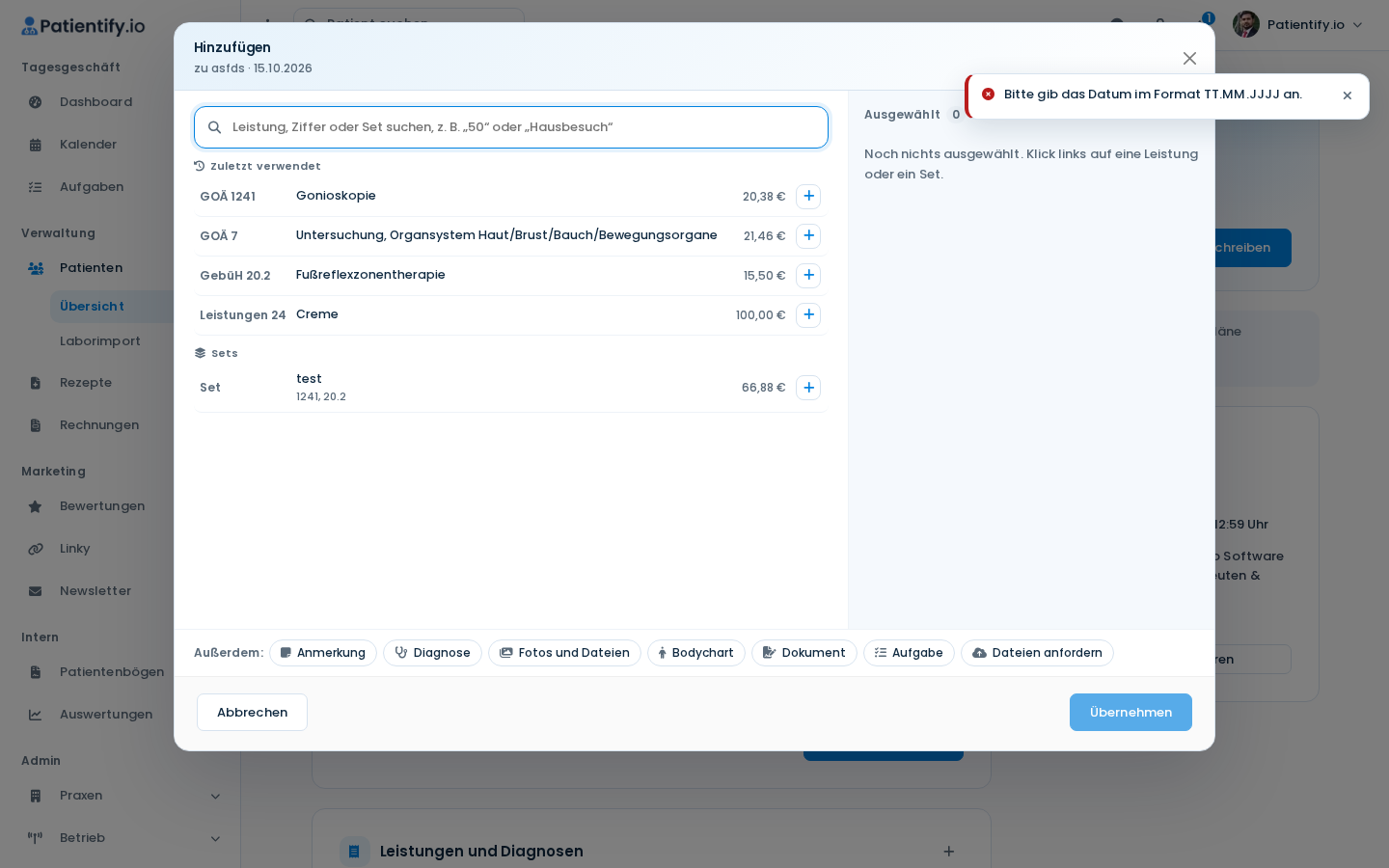Add GOÄ 7 Untersuchung with plus icon
Screen dimensions: 1389x868
pyautogui.click(x=808, y=236)
